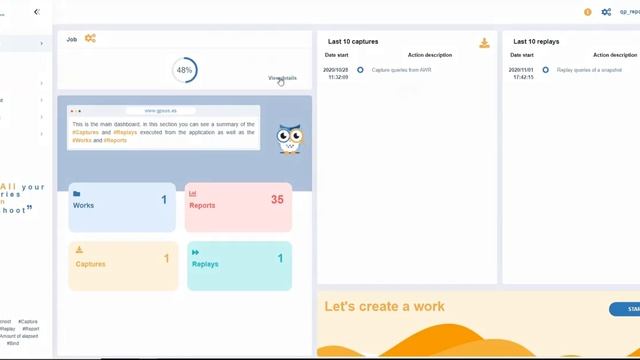Click the 'Let's create a work' heading
640x360 pixels.
[x=384, y=307]
